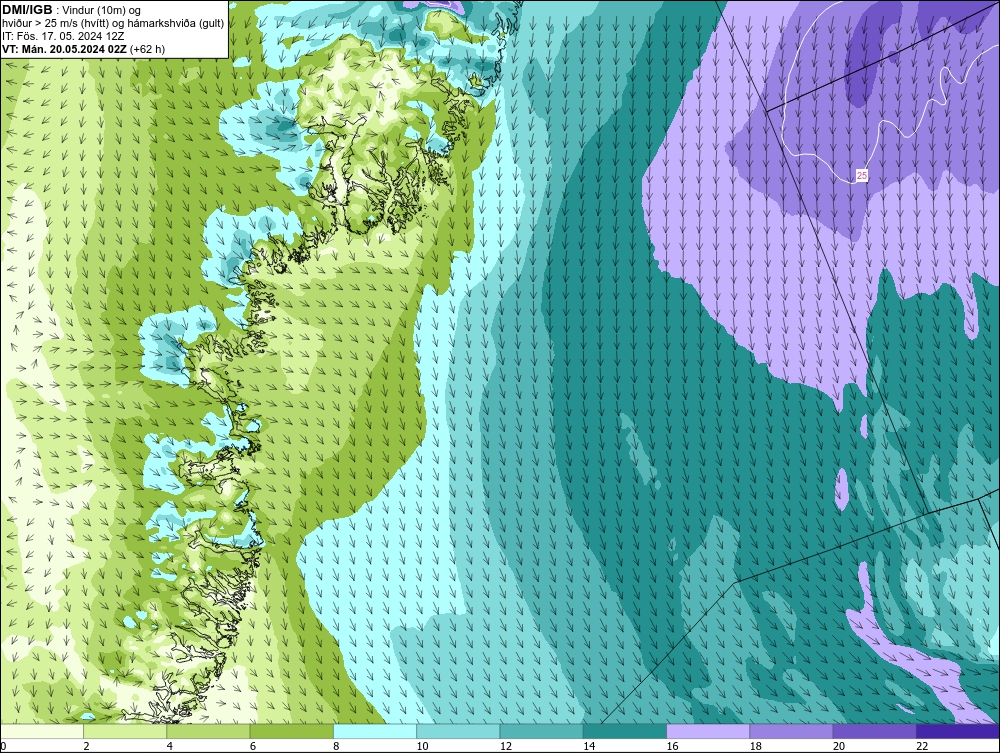Select the 14–16 m/s dark teal swatch
1000x753 pixels.
pos(624,731)
